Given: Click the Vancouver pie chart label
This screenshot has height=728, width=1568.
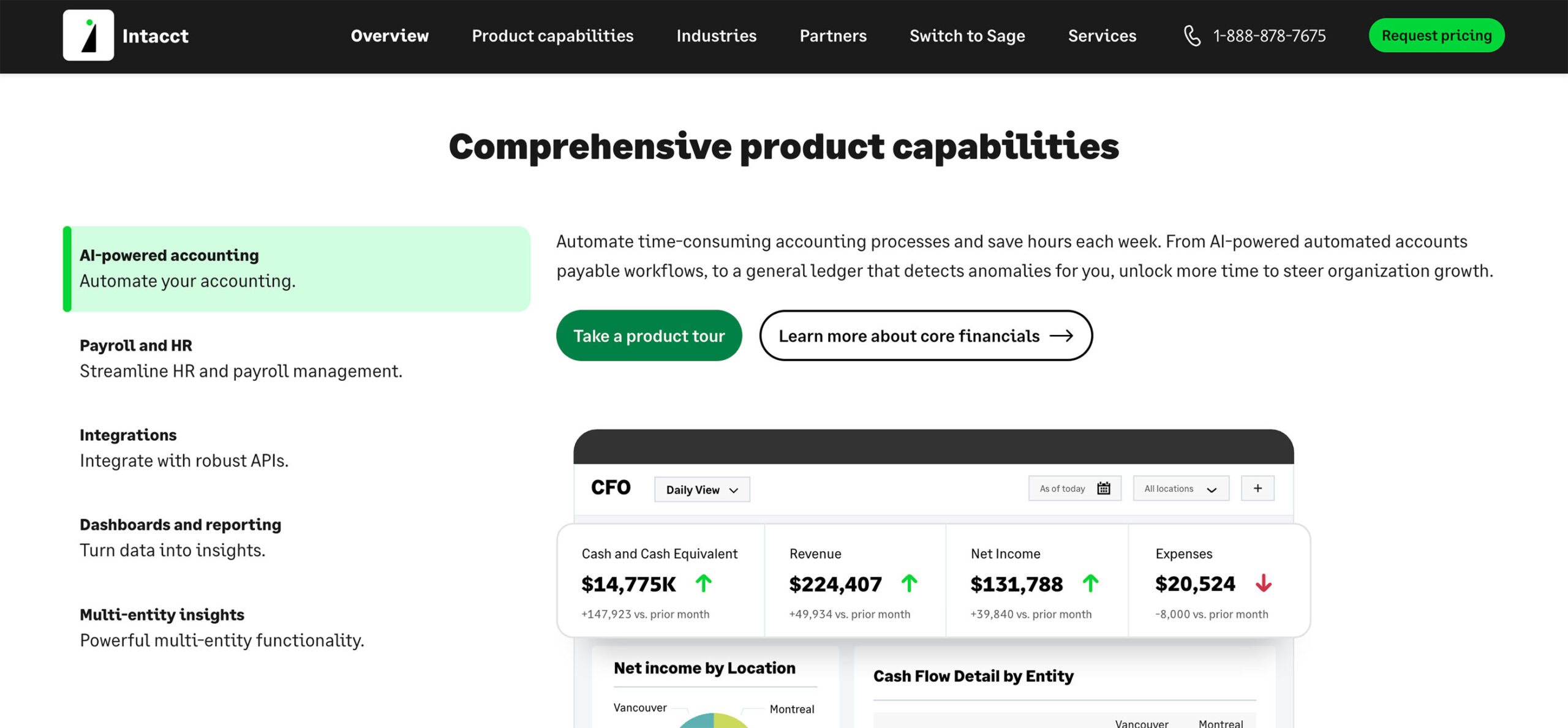Looking at the screenshot, I should pos(640,708).
